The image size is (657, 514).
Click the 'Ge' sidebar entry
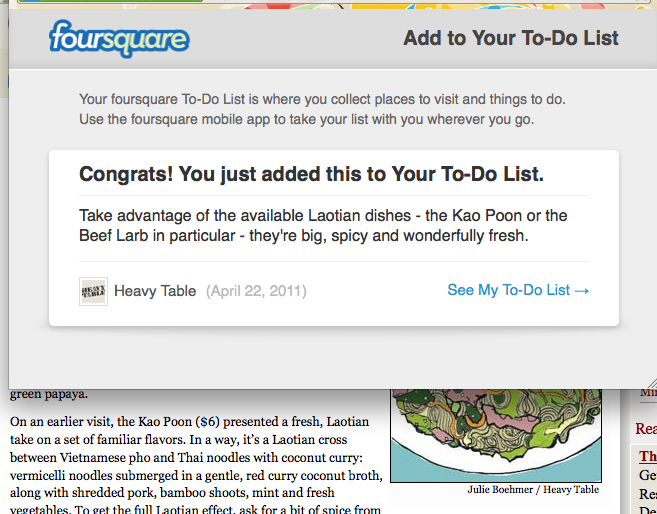tap(648, 475)
